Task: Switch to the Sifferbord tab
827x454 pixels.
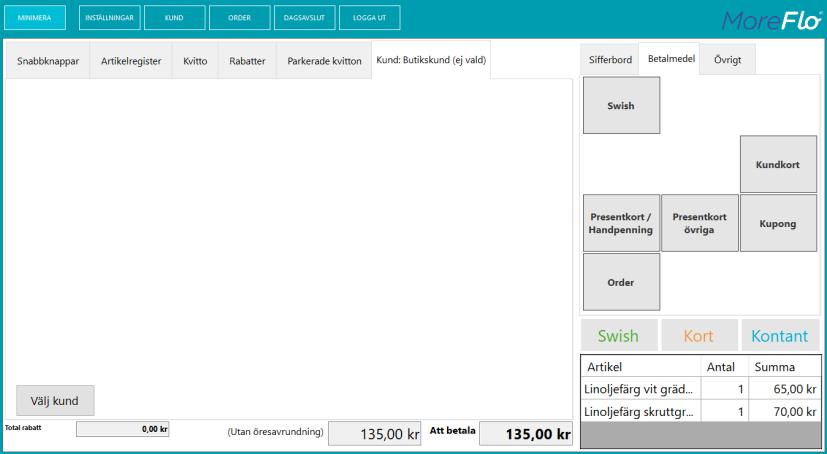Action: pyautogui.click(x=610, y=60)
